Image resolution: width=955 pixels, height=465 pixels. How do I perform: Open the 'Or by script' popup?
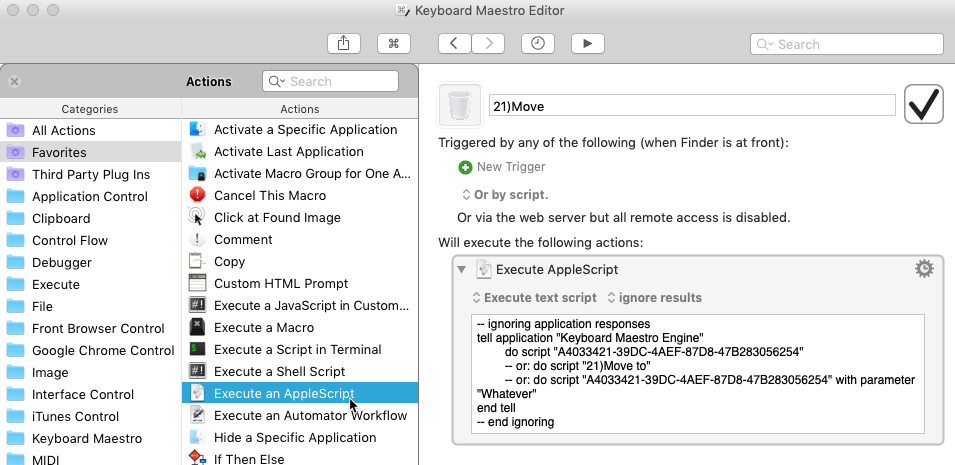pyautogui.click(x=505, y=195)
